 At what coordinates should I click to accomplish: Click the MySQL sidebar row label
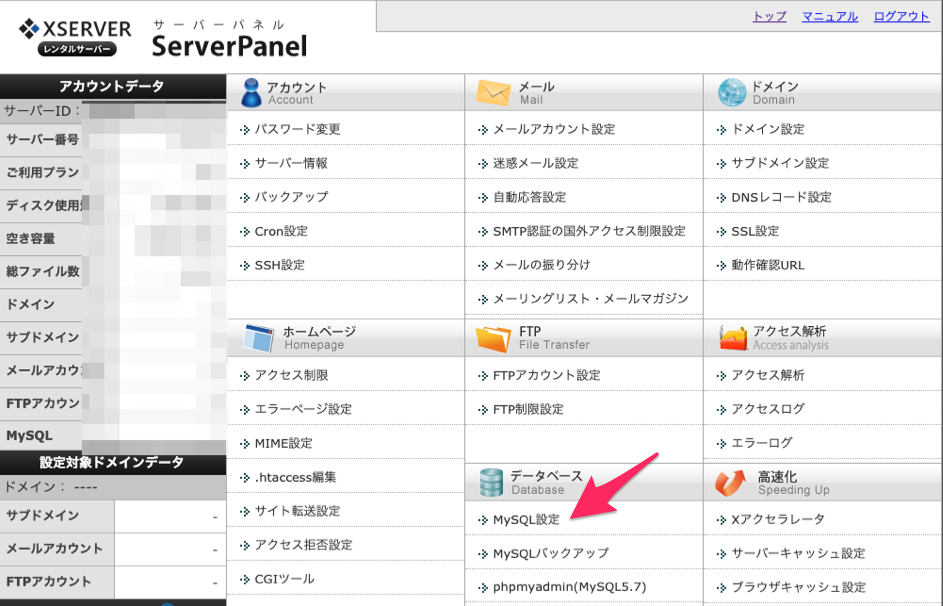29,436
